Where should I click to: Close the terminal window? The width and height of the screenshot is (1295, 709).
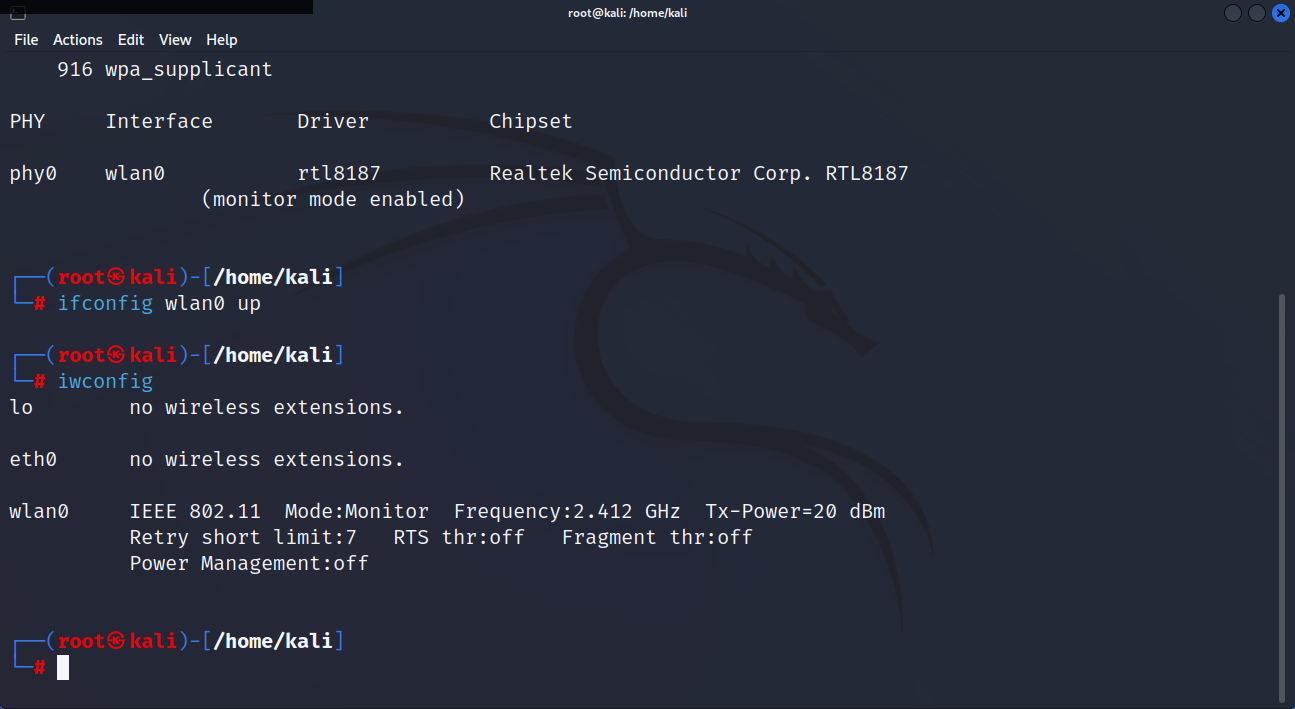tap(1280, 13)
